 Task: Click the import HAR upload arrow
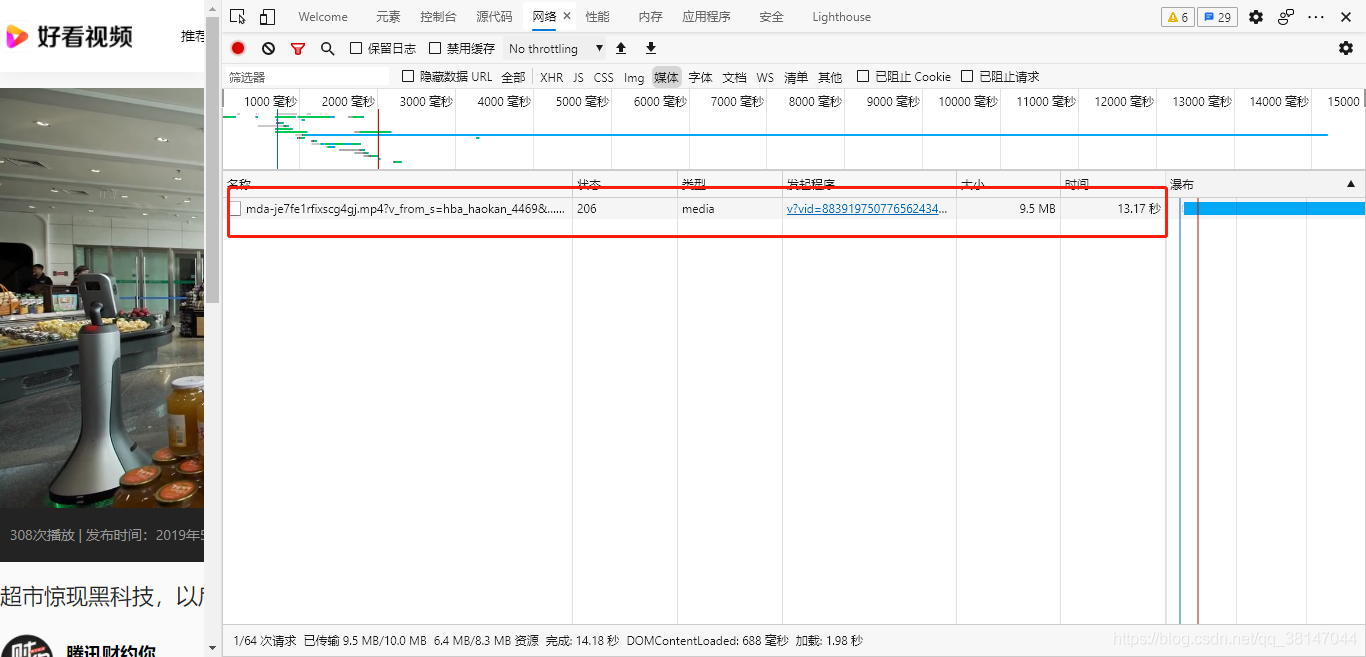[621, 48]
